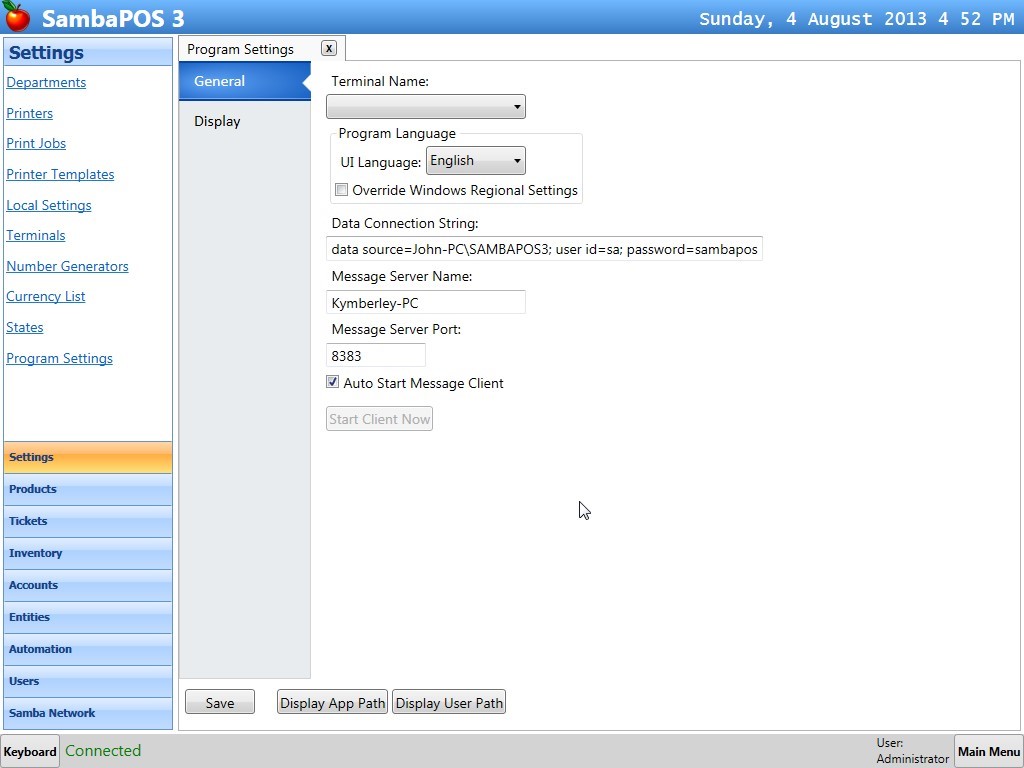The height and width of the screenshot is (768, 1024).
Task: Click the Save button
Action: pyautogui.click(x=219, y=701)
